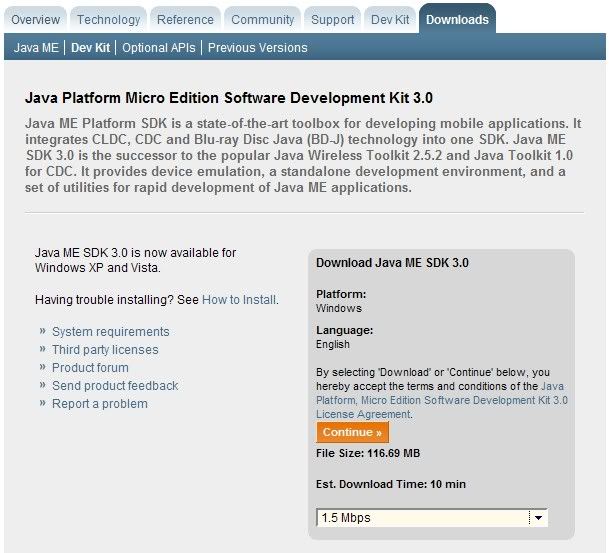Open the Report a problem link
This screenshot has width=609, height=553.
(100, 404)
